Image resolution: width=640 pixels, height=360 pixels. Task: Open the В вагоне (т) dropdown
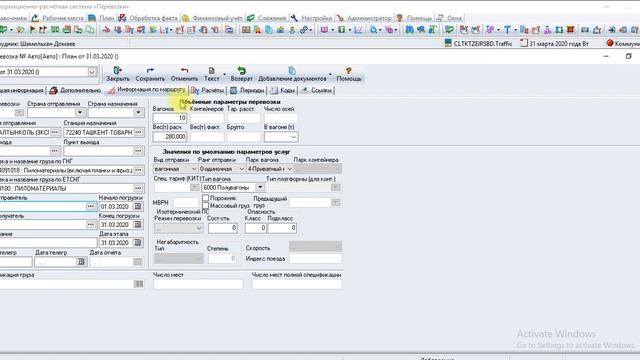click(x=293, y=137)
